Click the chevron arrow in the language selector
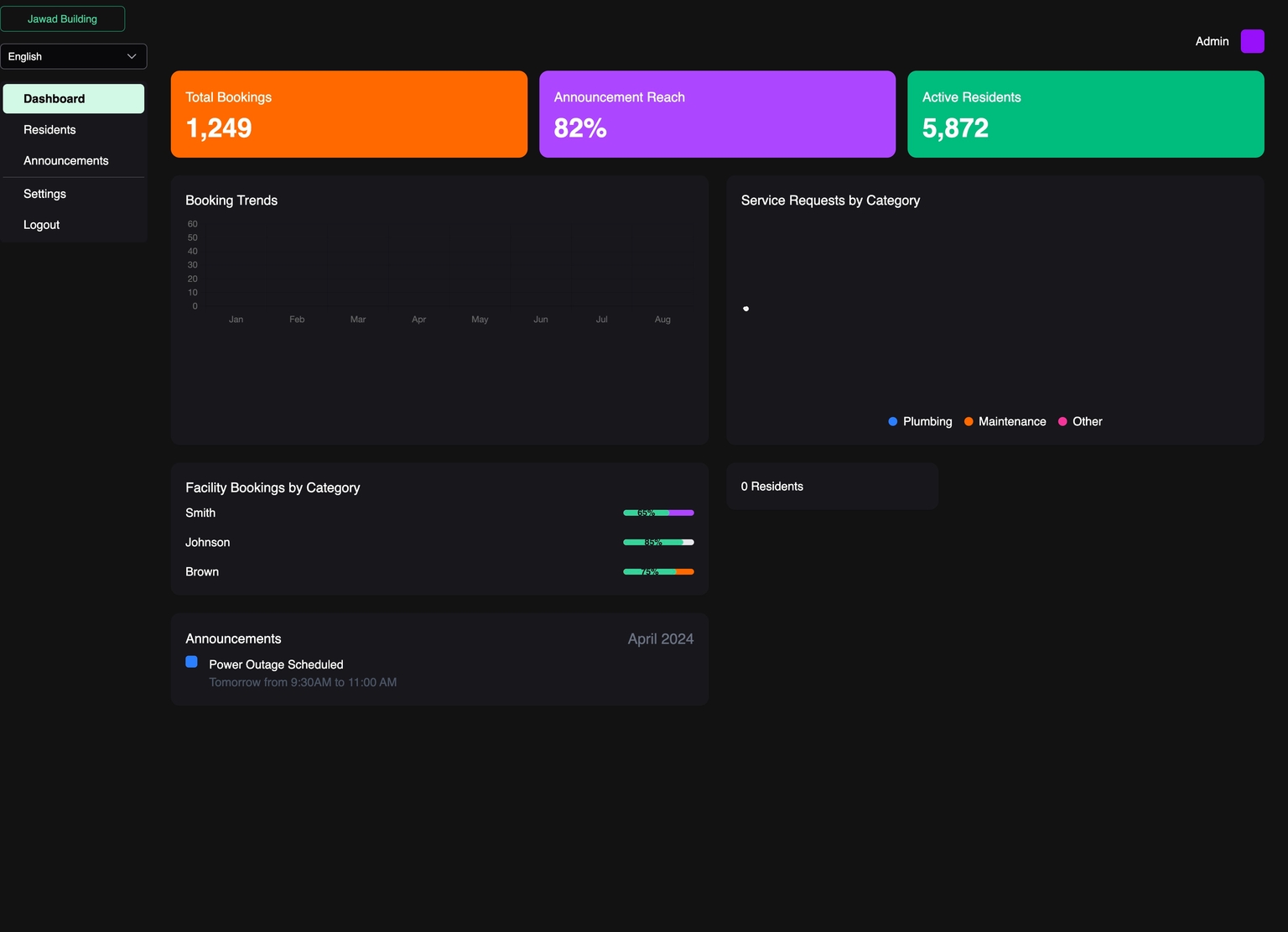The width and height of the screenshot is (1288, 932). pos(132,56)
